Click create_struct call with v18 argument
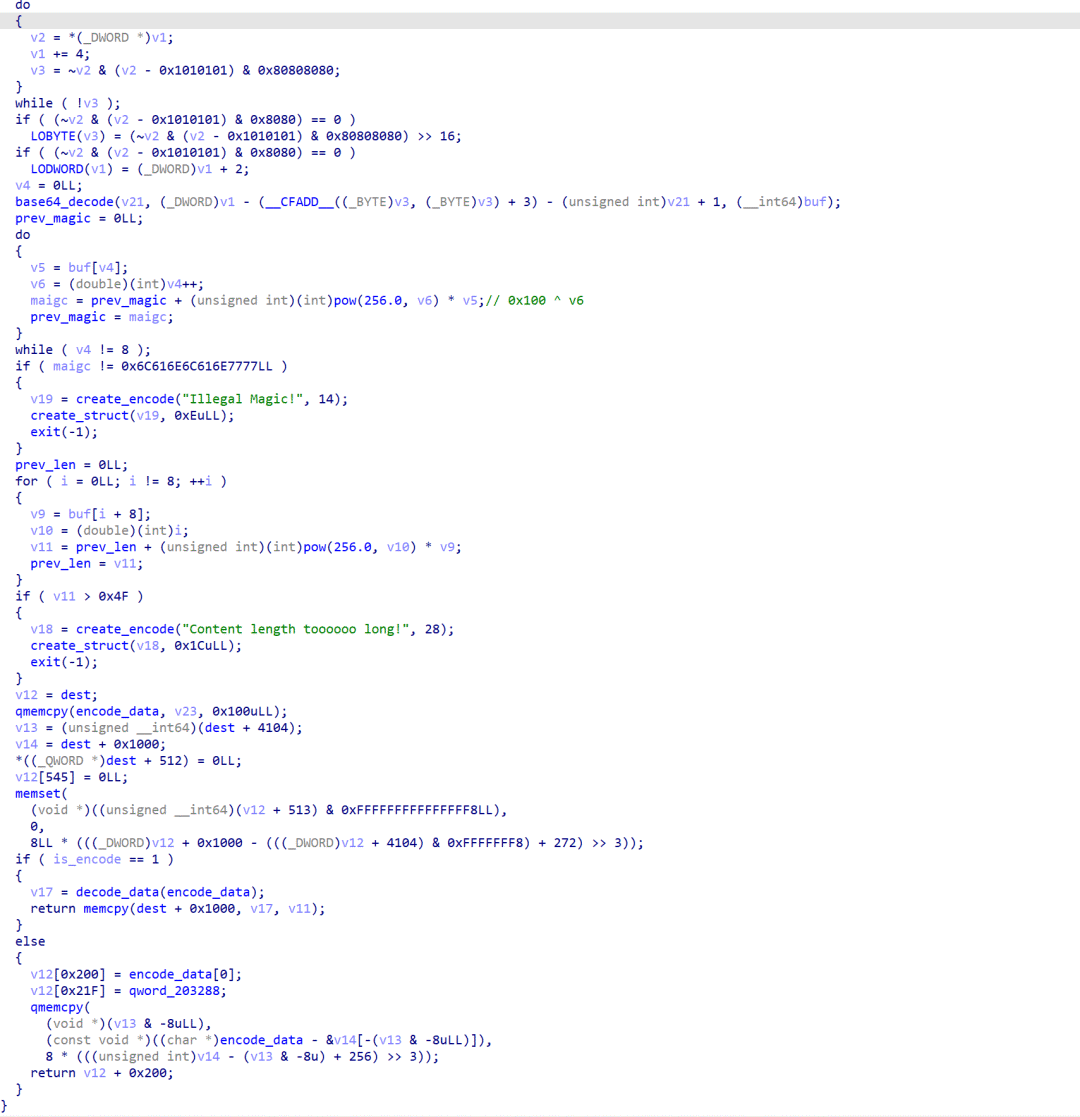Screen dimensions: 1080x1117 pos(136,645)
